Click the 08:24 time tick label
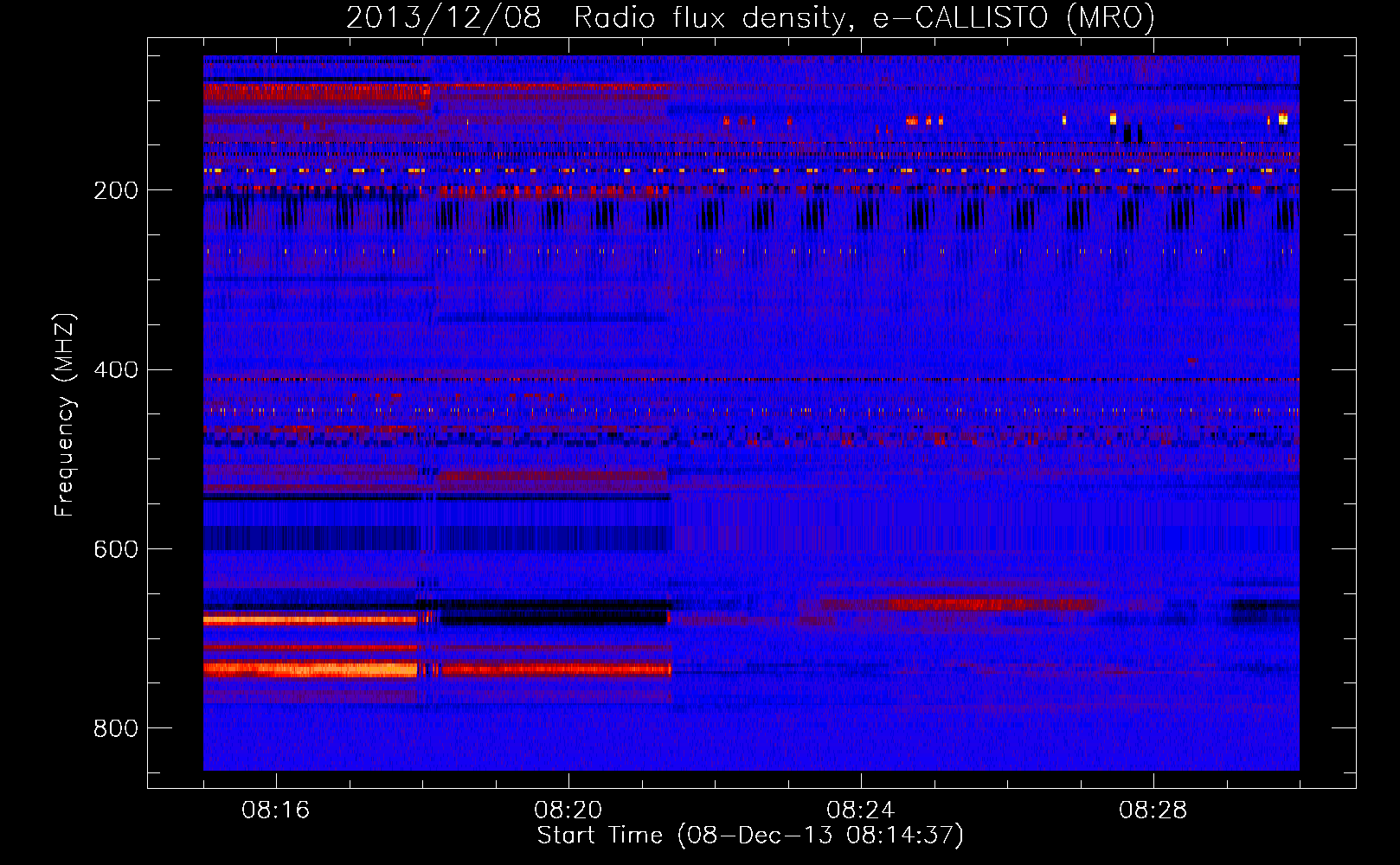This screenshot has width=1400, height=865. click(x=861, y=811)
